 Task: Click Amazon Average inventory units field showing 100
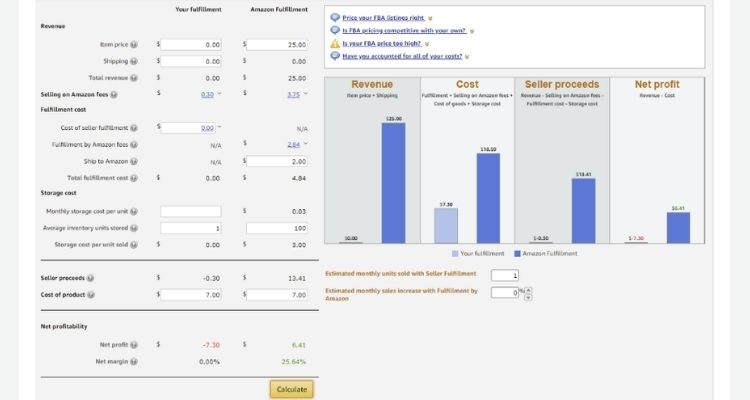pyautogui.click(x=277, y=228)
